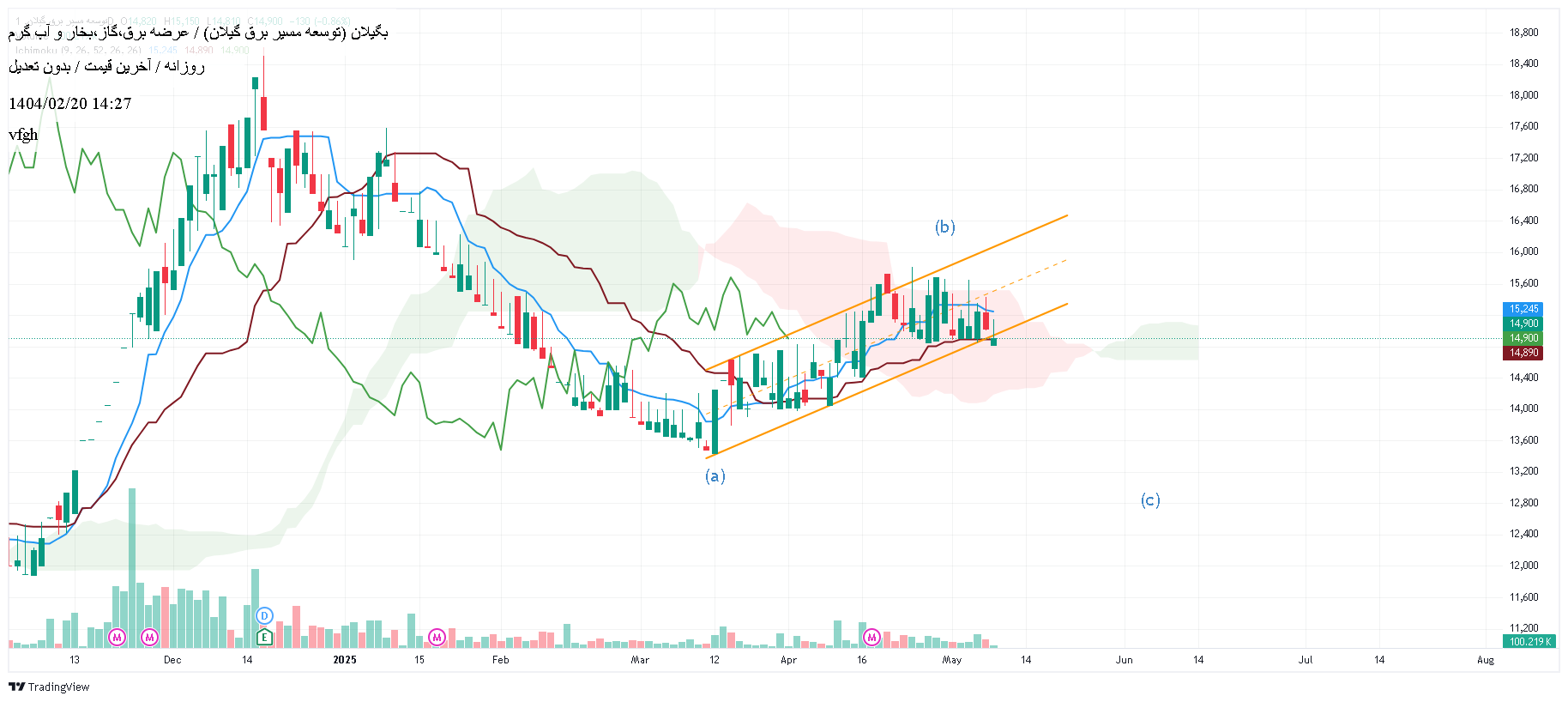The image size is (1568, 702).
Task: Click the Persian symbol title at the top
Action: coord(198,33)
